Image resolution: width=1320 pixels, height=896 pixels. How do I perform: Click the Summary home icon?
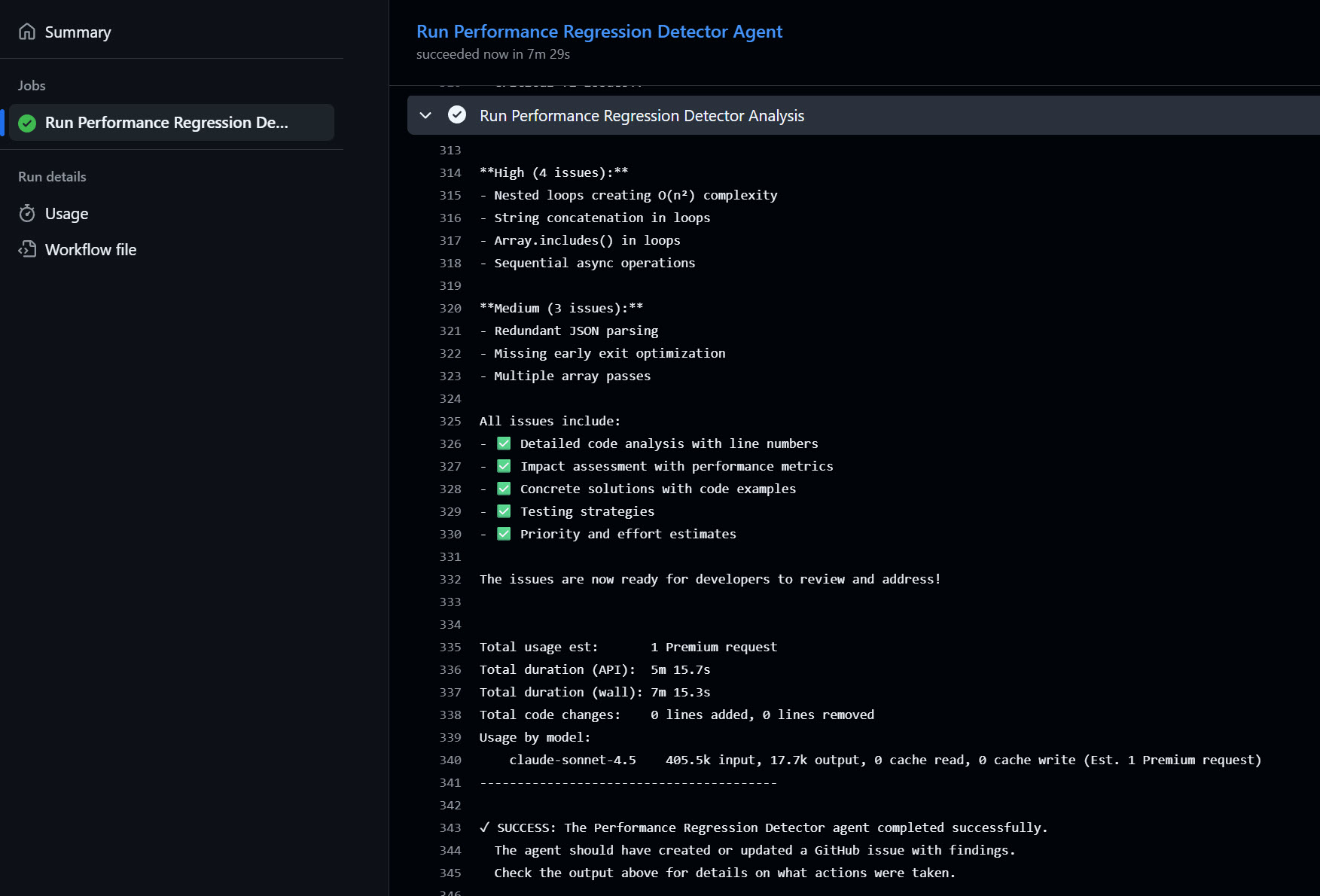[x=26, y=32]
